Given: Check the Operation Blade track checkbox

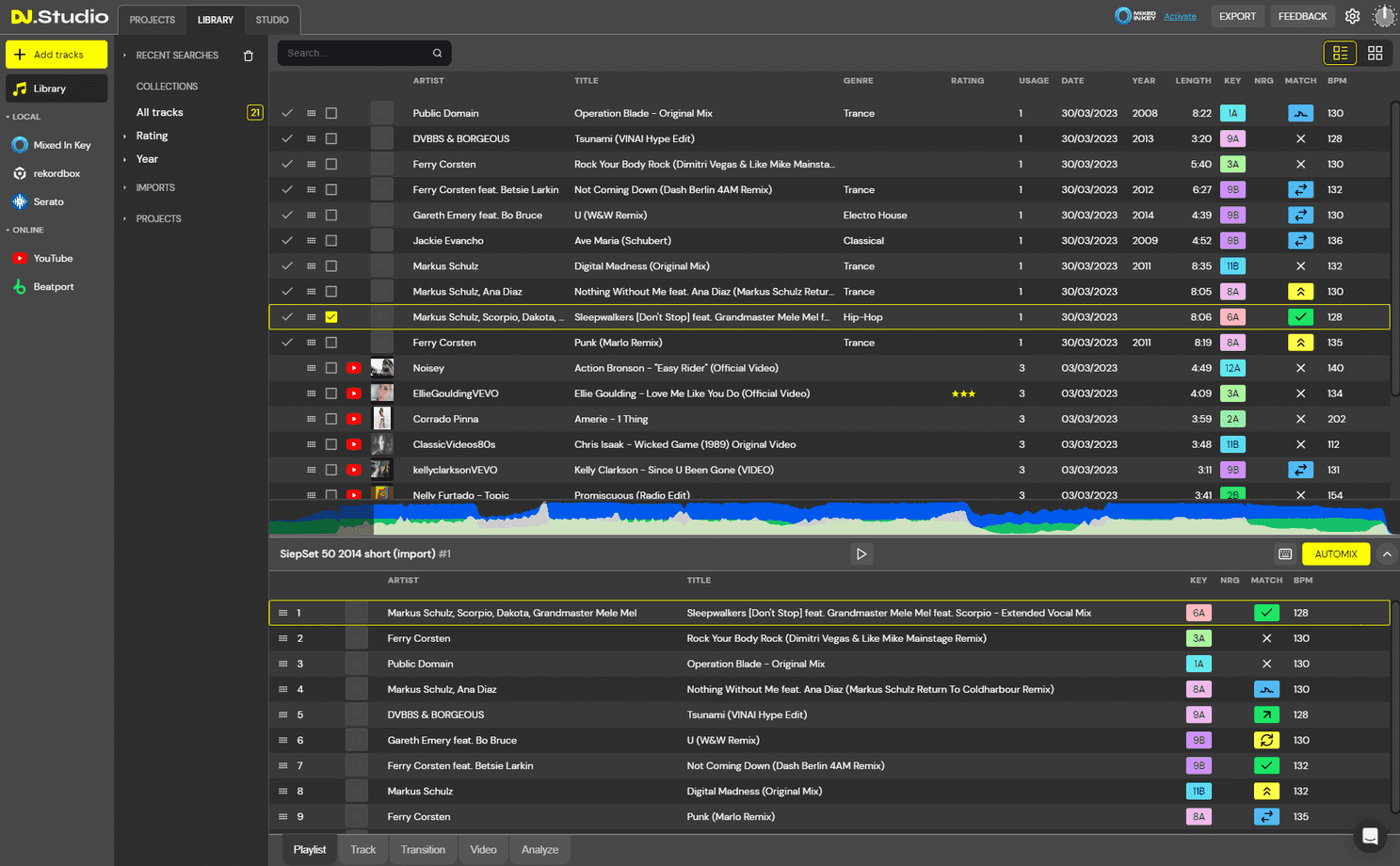Looking at the screenshot, I should (x=330, y=113).
